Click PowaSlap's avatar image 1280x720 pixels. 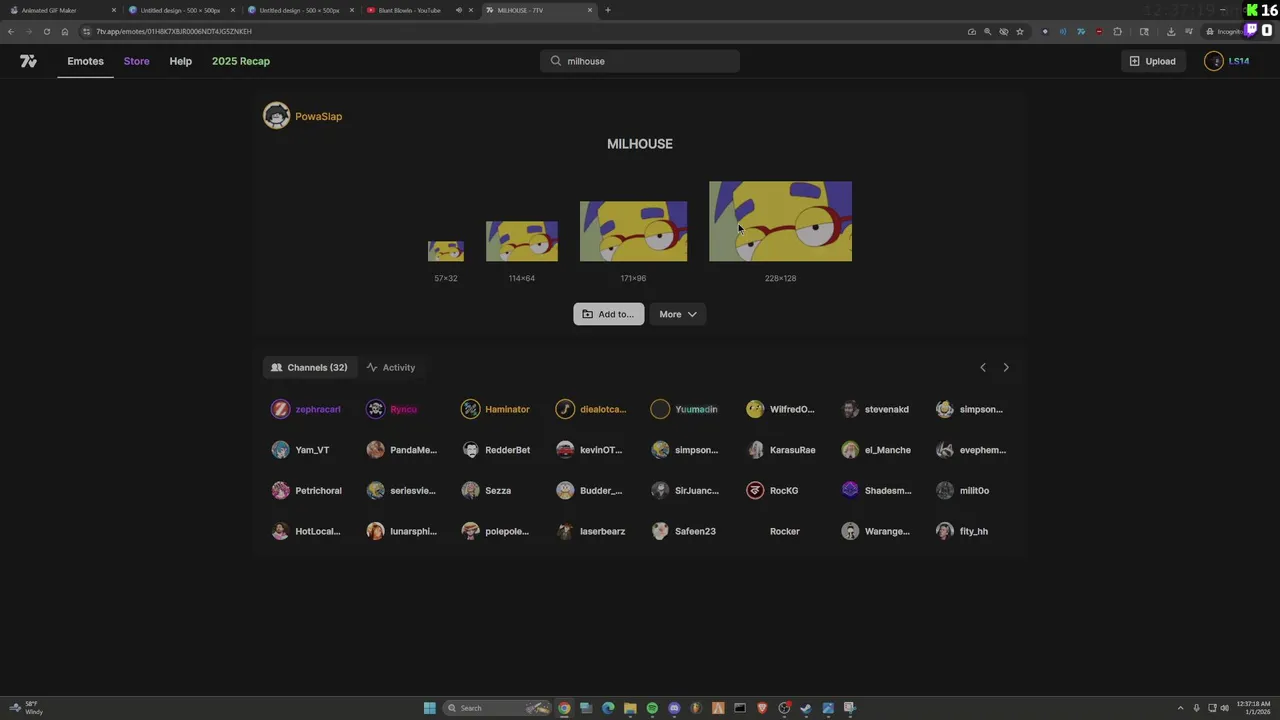pos(276,116)
